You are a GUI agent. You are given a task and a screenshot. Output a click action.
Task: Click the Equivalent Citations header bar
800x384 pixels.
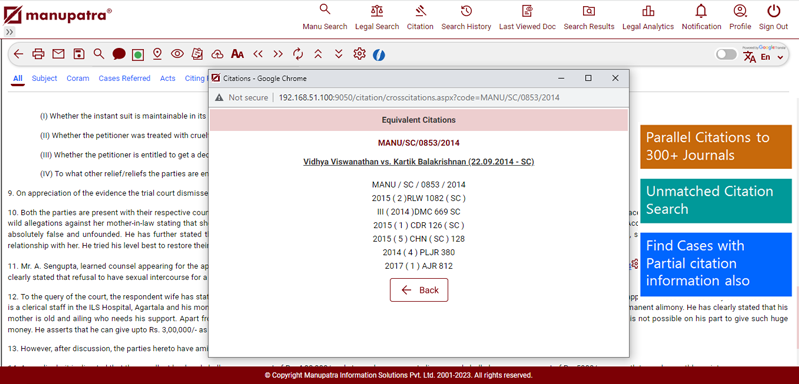click(x=419, y=120)
